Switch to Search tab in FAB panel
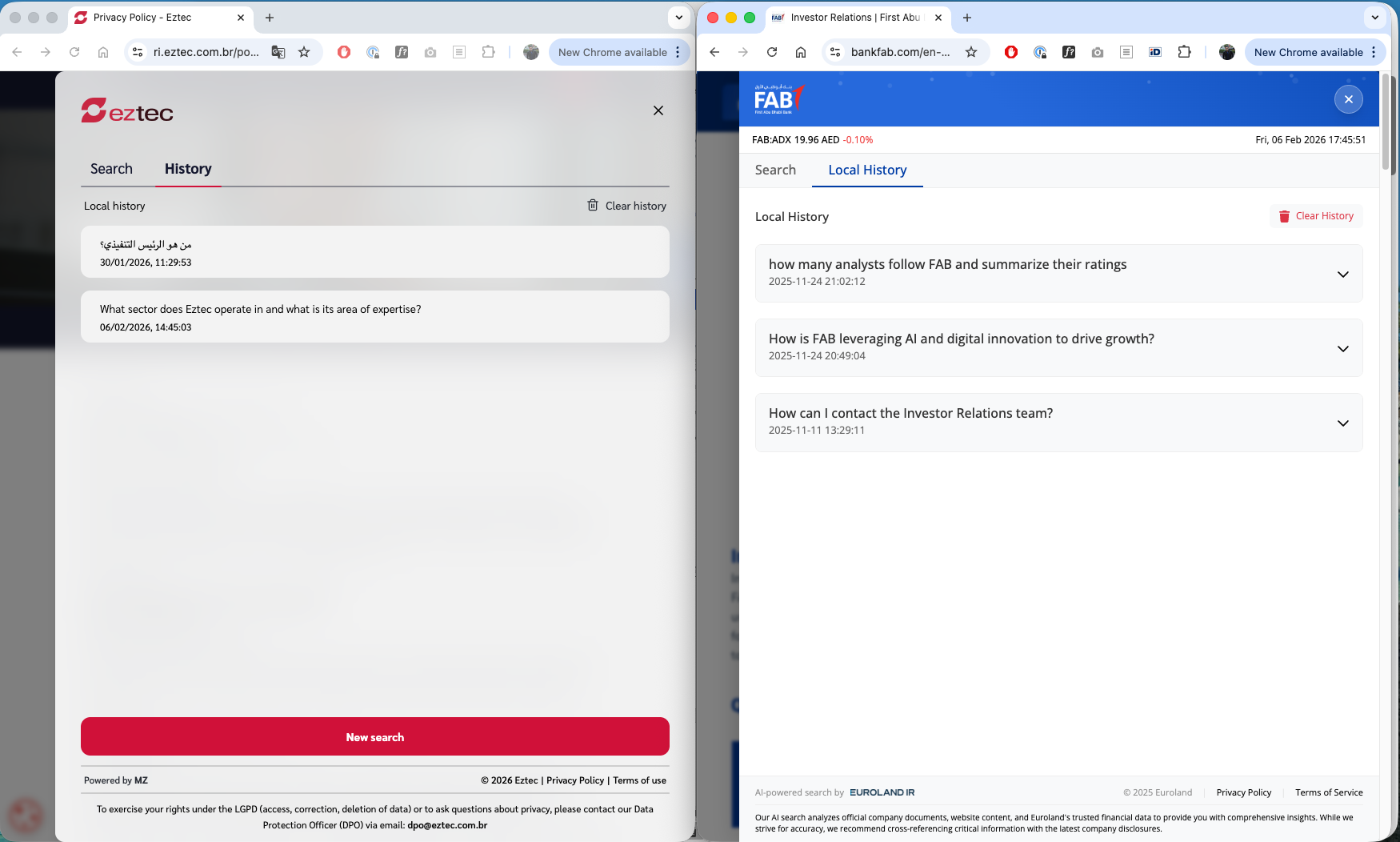 tap(775, 170)
